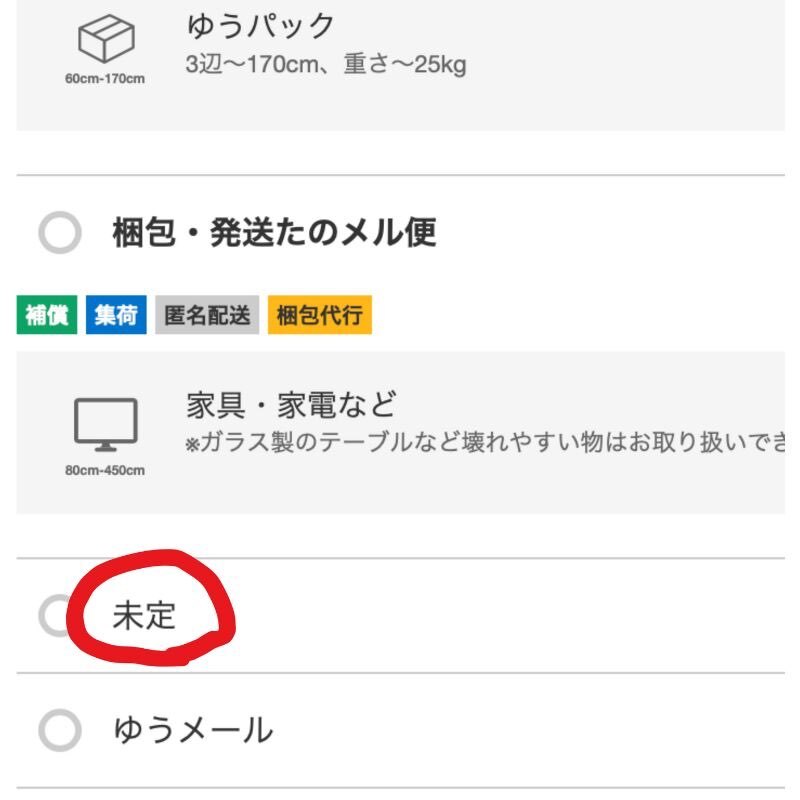Image resolution: width=800 pixels, height=800 pixels.
Task: Click the ゆうメール option label
Action: (x=193, y=731)
